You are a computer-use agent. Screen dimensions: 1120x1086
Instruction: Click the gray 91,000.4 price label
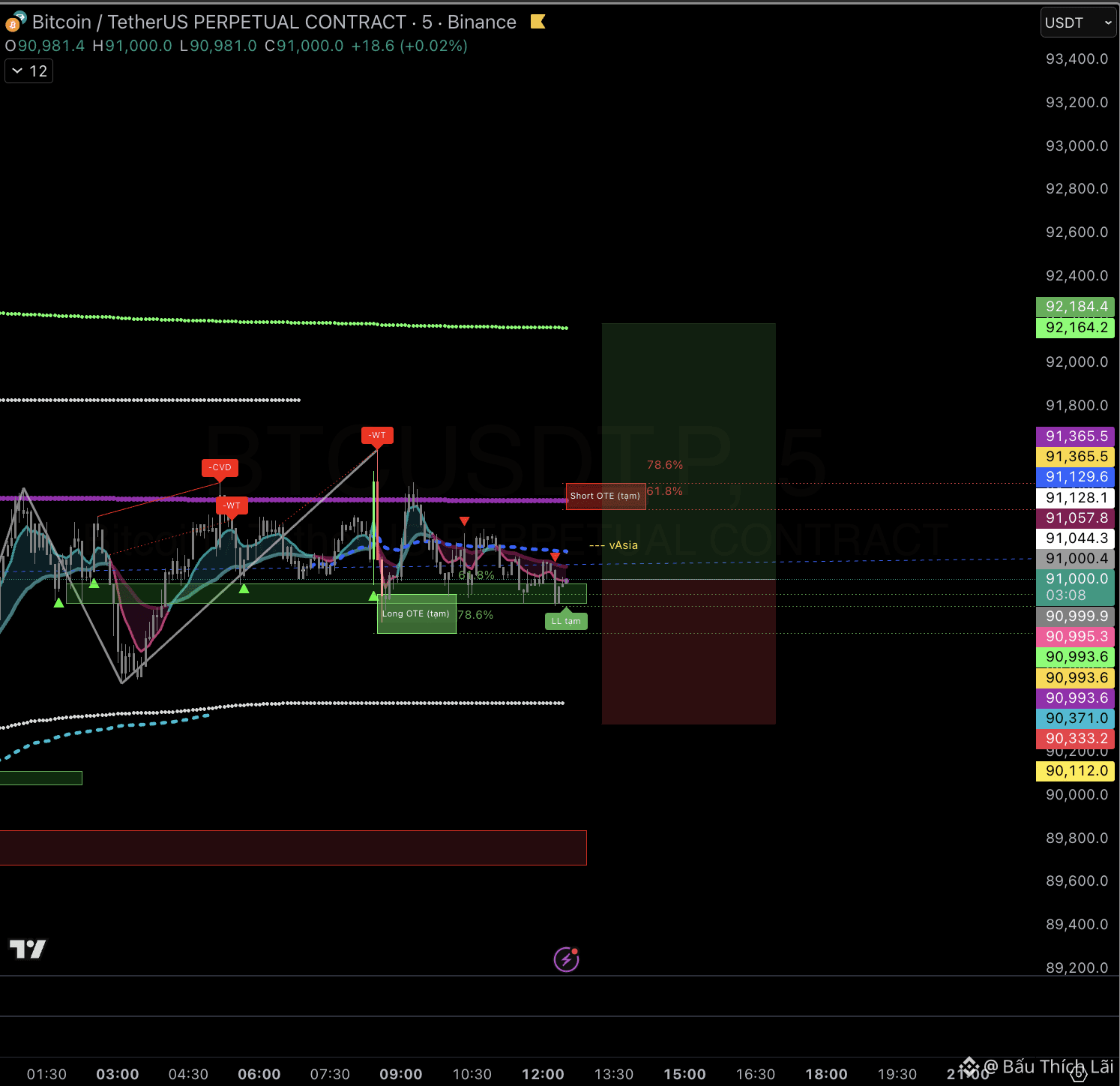pos(1076,559)
